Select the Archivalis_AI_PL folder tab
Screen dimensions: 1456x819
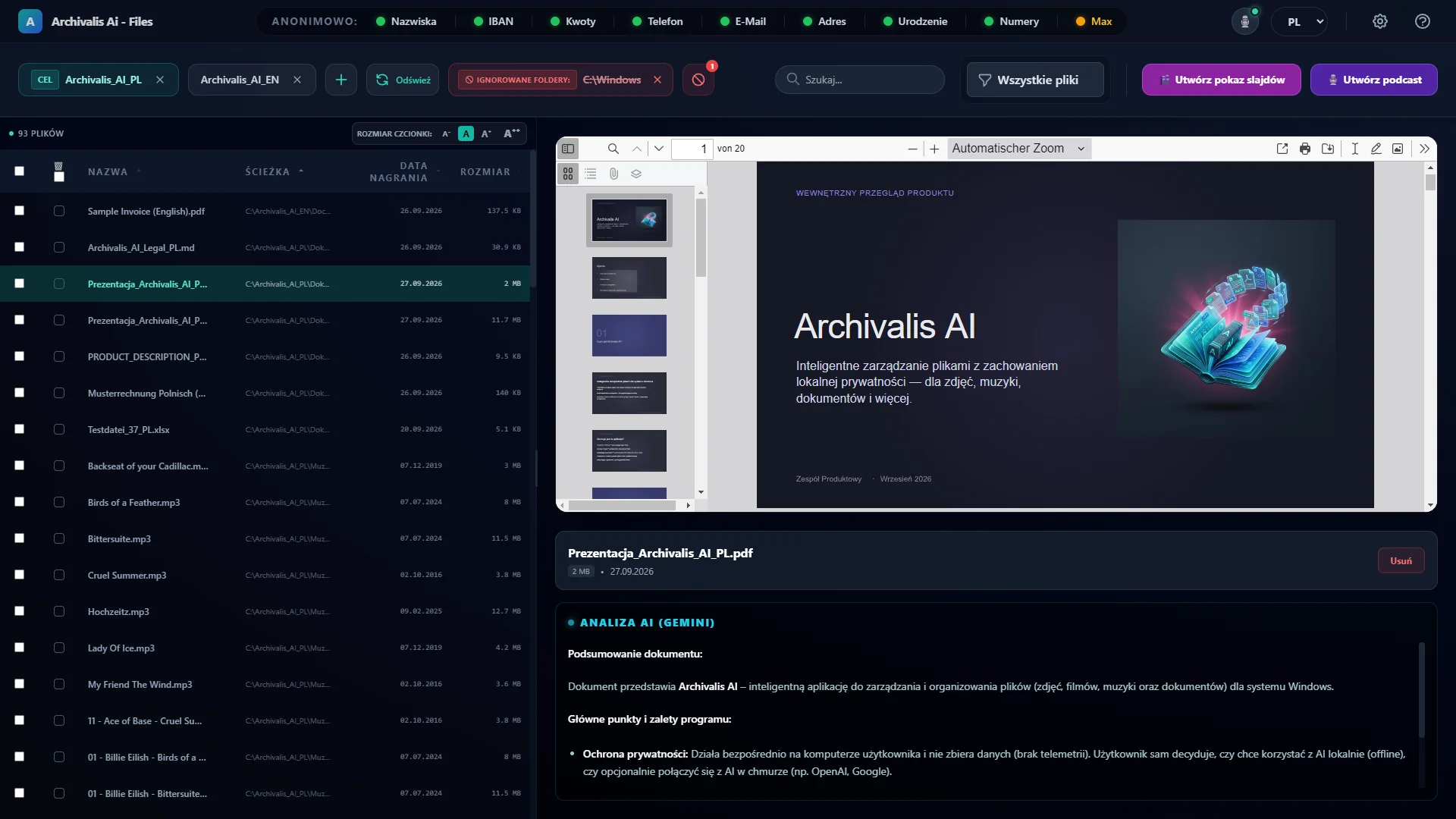103,80
